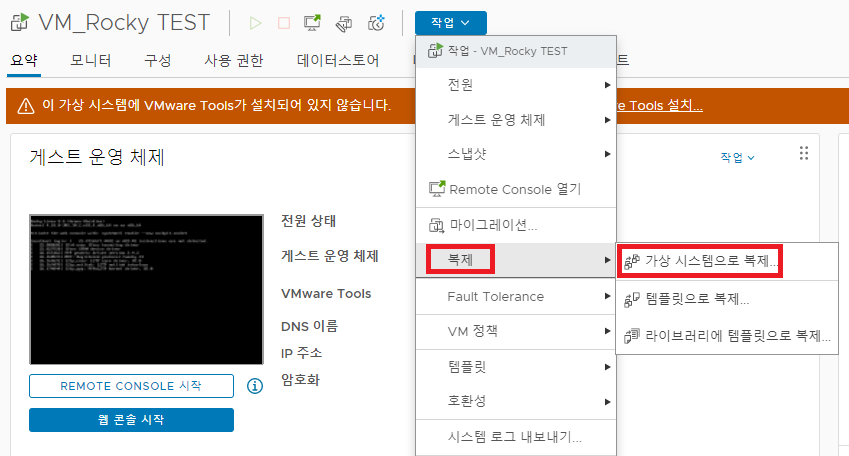
Task: Choose Remote Console 열기 menu entry
Action: pos(516,189)
